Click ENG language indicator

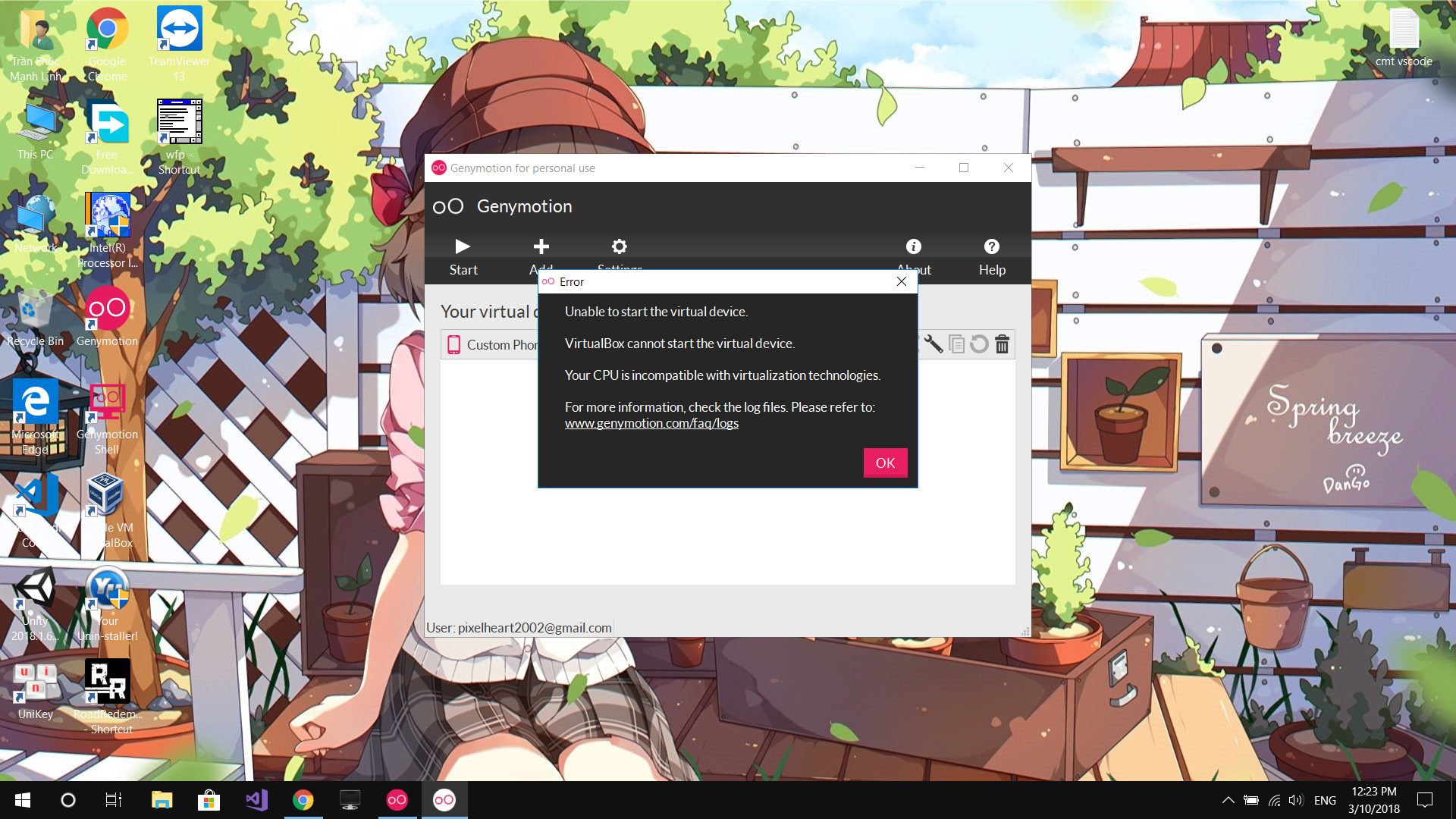point(1325,800)
